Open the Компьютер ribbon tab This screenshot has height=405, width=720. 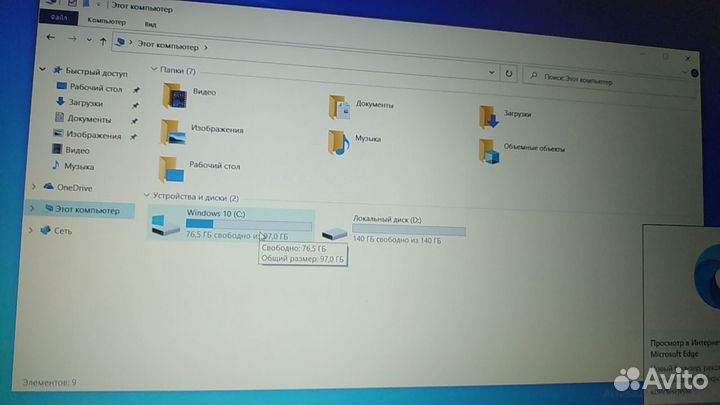(x=106, y=21)
